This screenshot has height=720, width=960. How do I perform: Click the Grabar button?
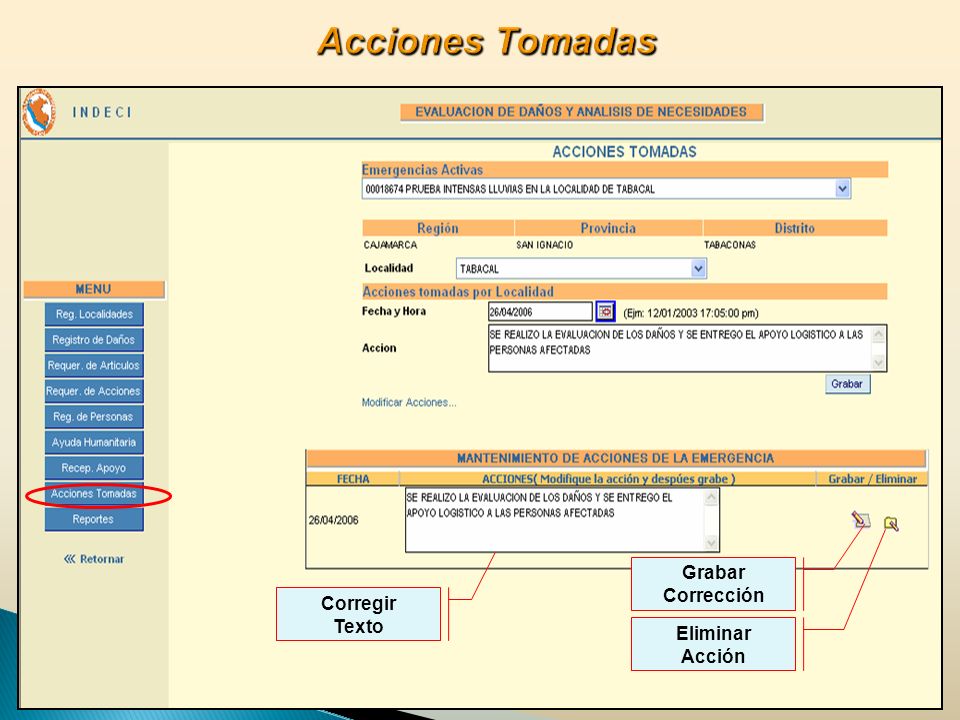point(847,384)
